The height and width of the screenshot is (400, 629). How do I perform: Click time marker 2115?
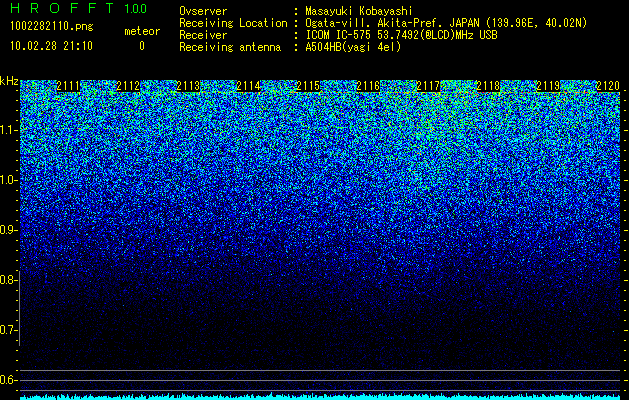point(308,86)
